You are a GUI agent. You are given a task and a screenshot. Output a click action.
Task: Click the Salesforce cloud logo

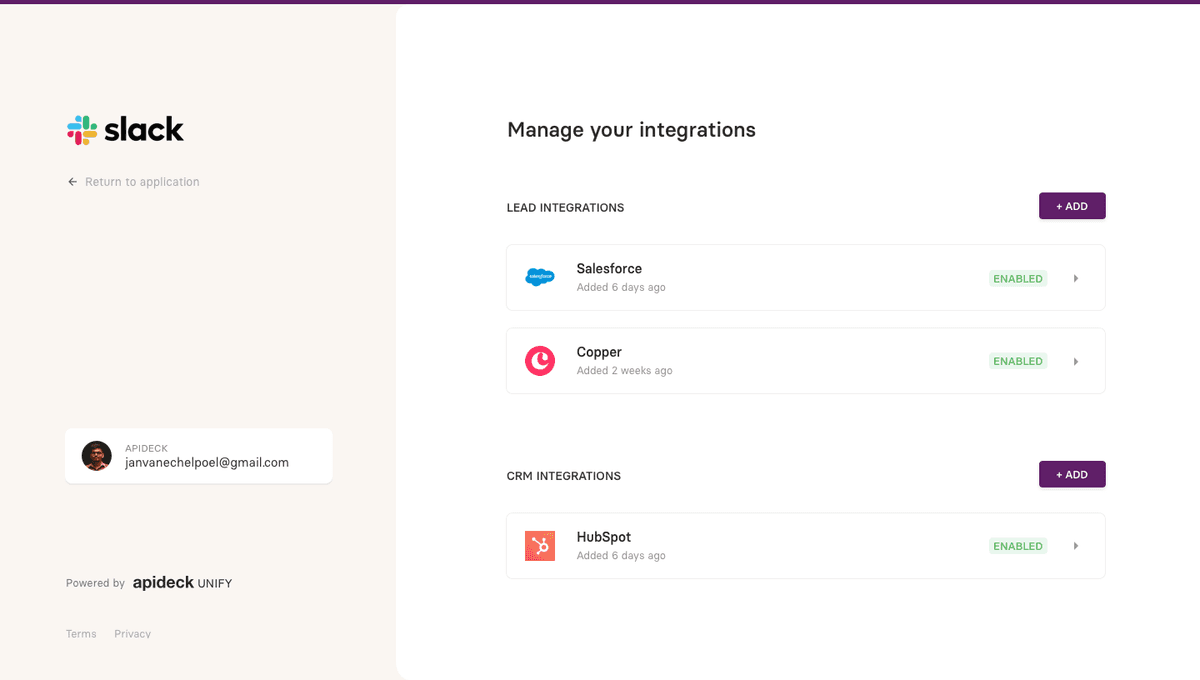[x=540, y=277]
